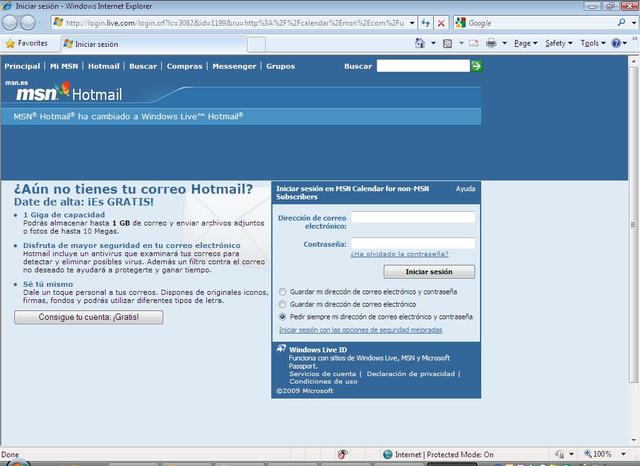This screenshot has width=640, height=466.
Task: Expand the zoom level dropdown arrow in status bar
Action: click(x=623, y=454)
